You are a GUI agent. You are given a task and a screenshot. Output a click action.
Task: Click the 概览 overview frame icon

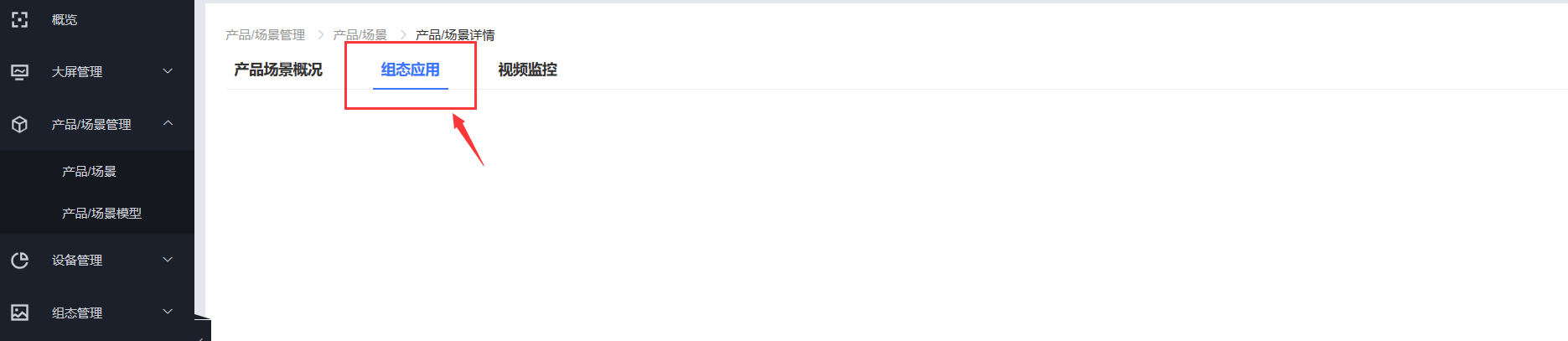(20, 19)
